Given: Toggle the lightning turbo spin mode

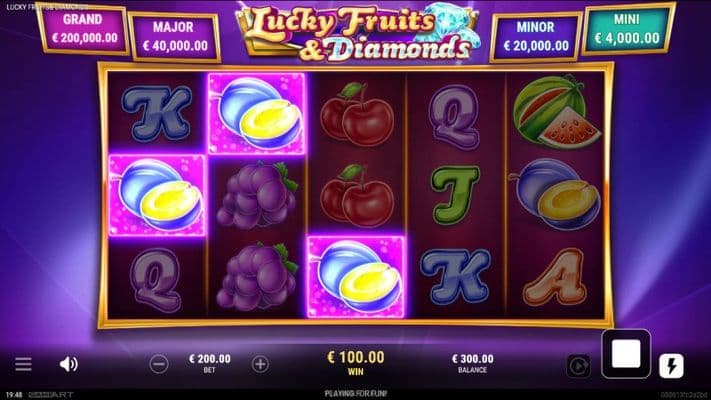Looking at the screenshot, I should [672, 366].
